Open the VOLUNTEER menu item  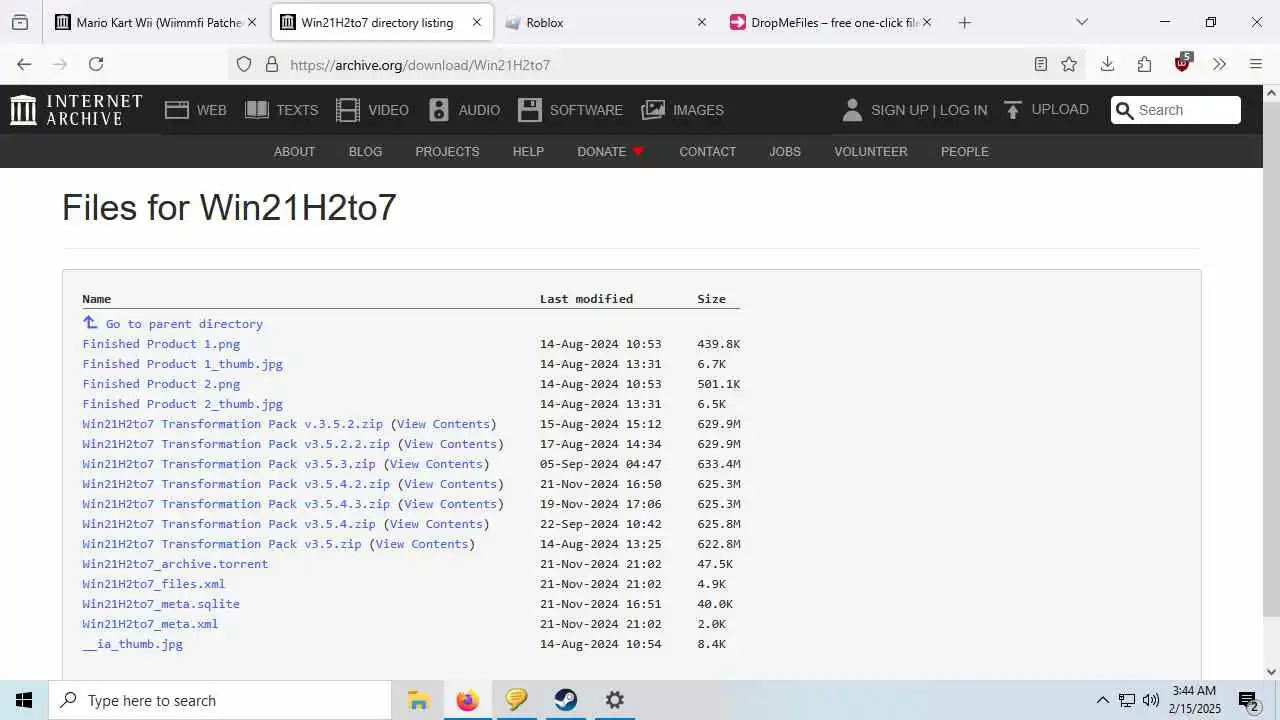point(871,152)
